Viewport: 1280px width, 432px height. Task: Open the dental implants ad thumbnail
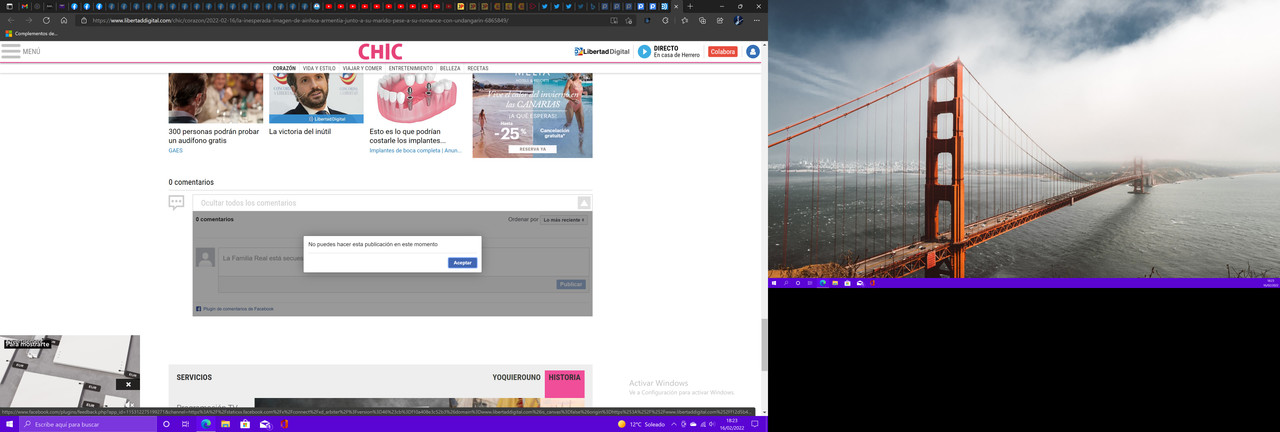(416, 97)
